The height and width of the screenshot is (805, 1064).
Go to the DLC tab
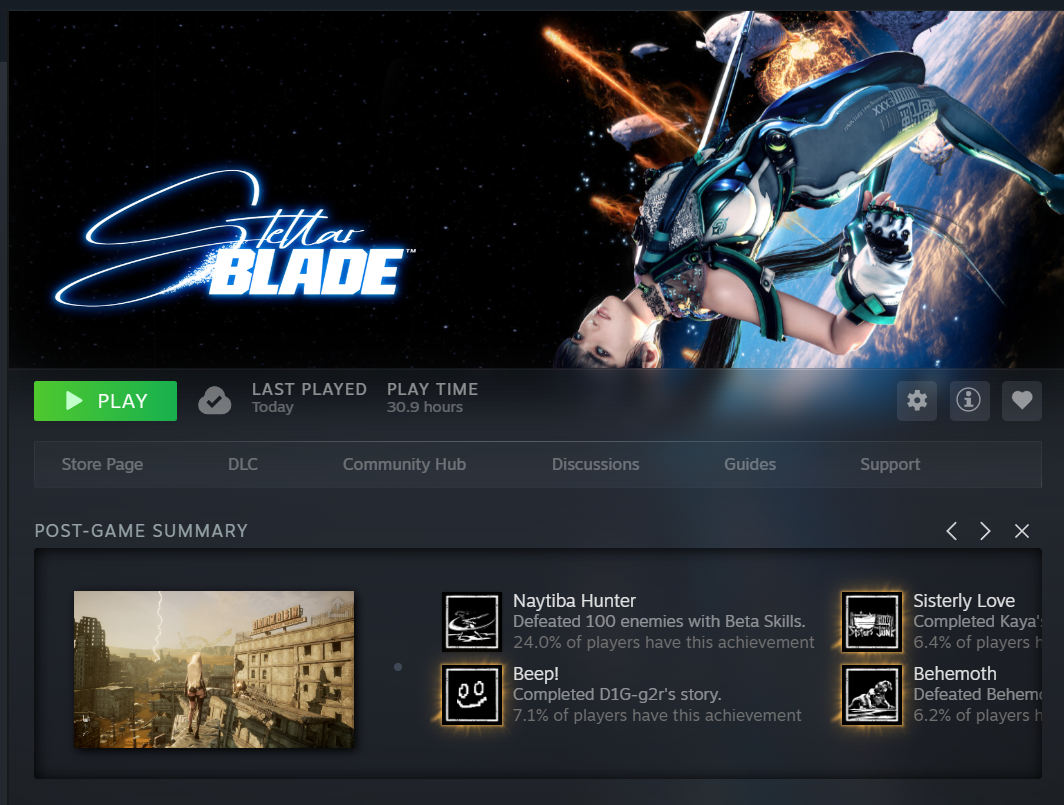coord(243,464)
